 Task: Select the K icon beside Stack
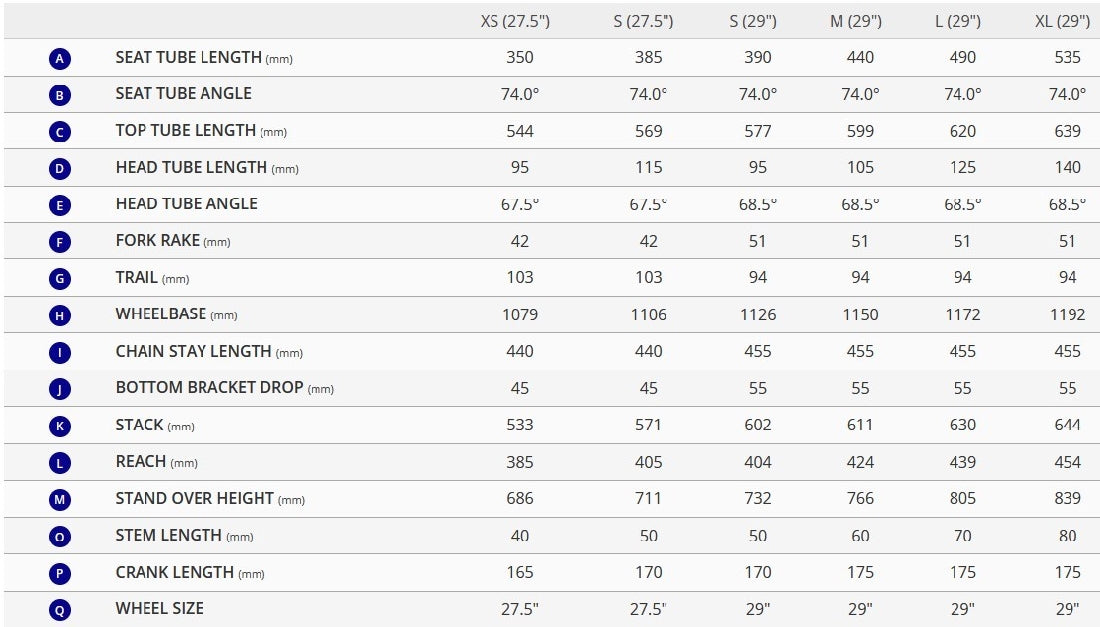(x=60, y=426)
